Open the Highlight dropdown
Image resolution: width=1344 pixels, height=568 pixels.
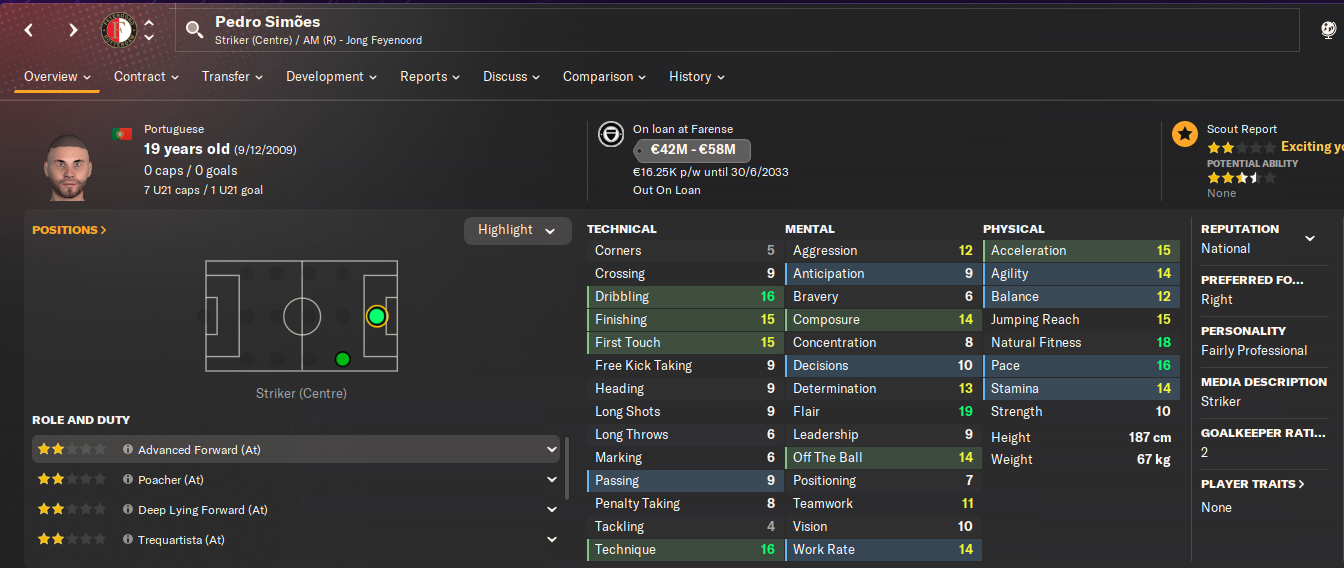(x=517, y=230)
